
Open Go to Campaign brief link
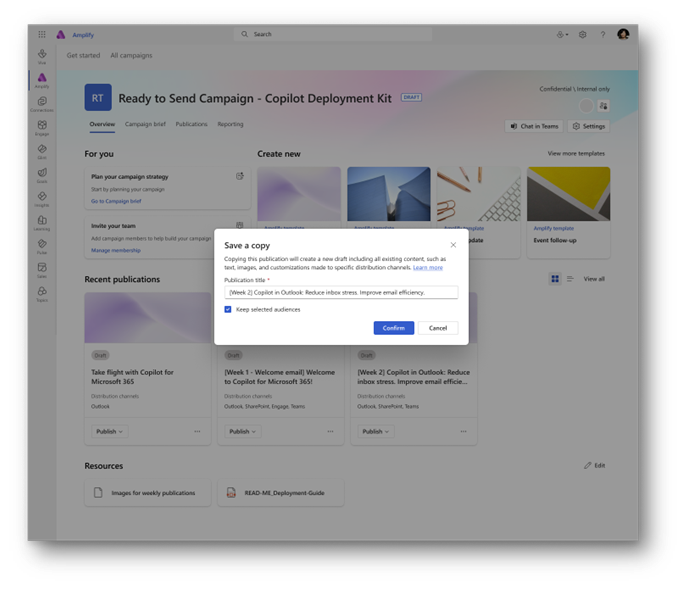click(x=116, y=201)
